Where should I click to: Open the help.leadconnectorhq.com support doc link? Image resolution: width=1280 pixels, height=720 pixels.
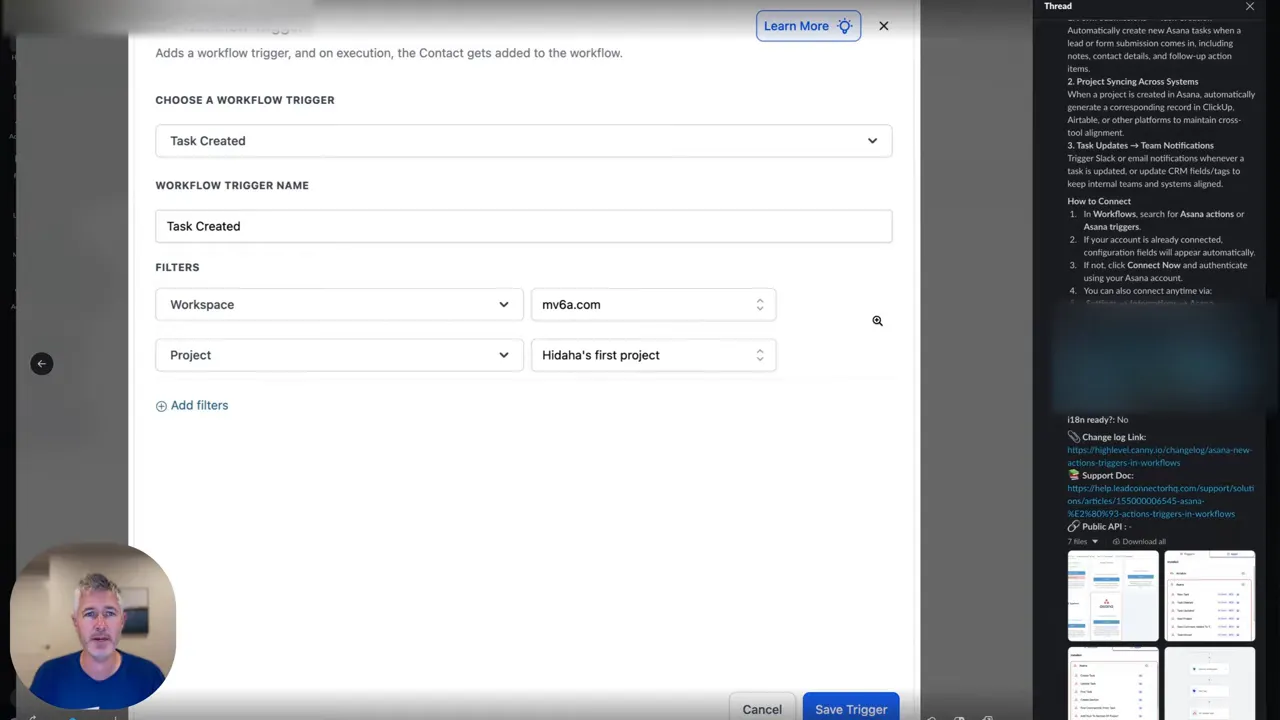pyautogui.click(x=1160, y=501)
